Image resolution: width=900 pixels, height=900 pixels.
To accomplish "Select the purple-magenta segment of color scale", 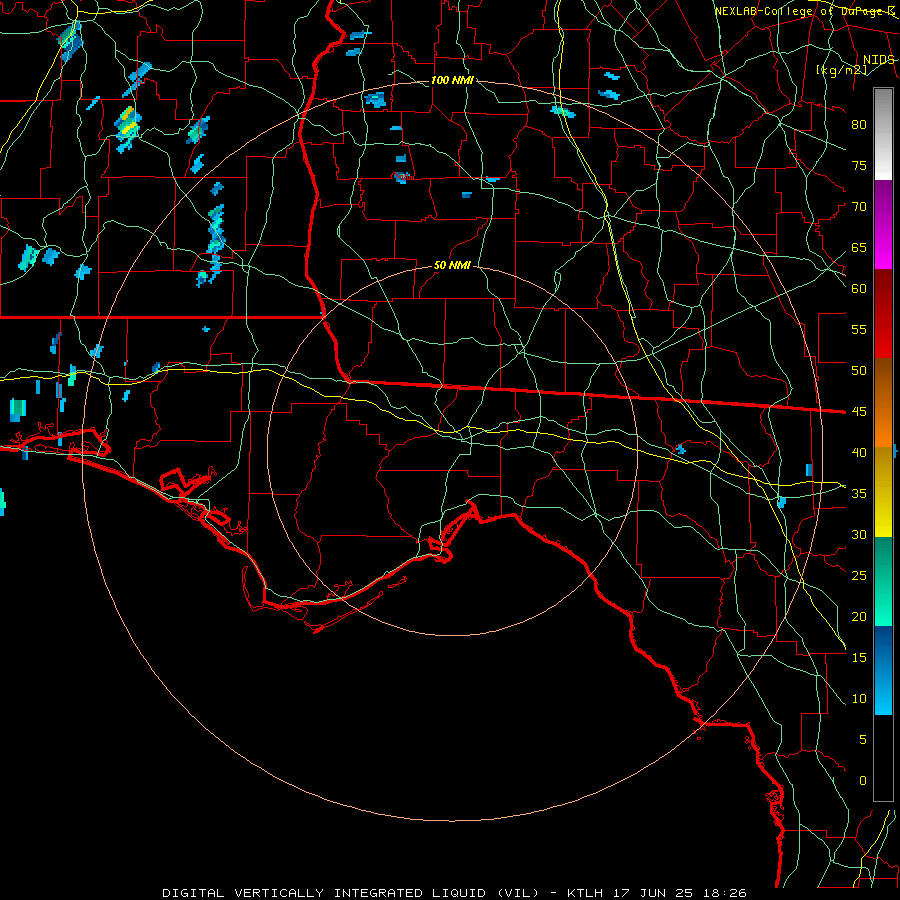I will 883,224.
